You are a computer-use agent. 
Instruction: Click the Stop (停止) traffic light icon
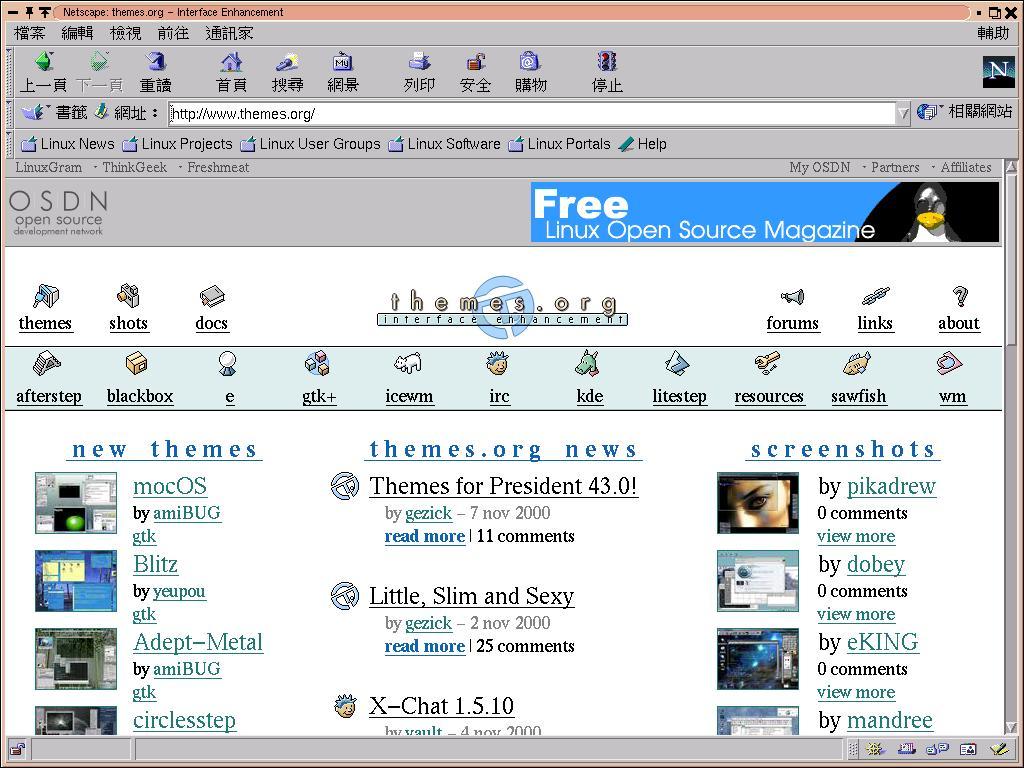[x=607, y=61]
